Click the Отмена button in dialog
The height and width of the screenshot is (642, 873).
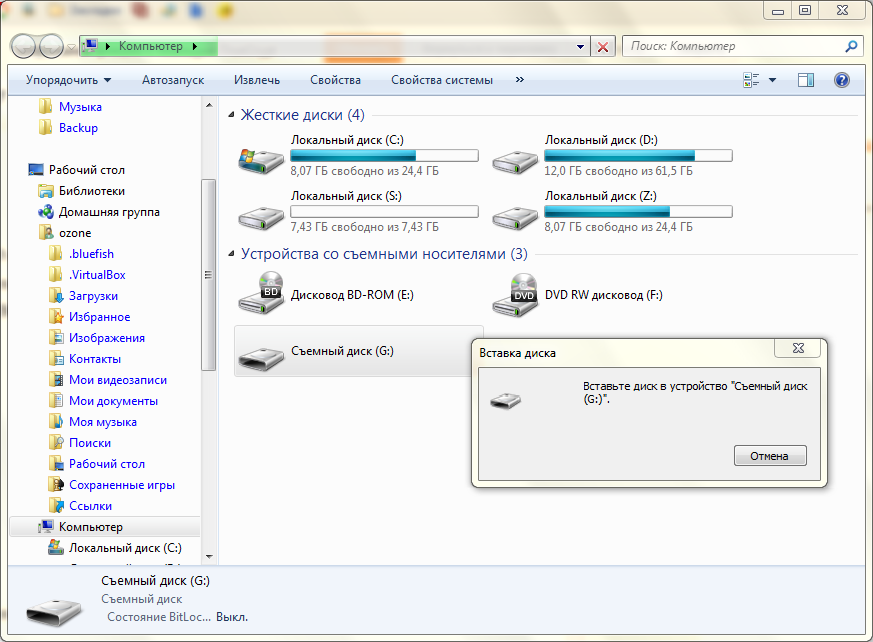point(770,455)
